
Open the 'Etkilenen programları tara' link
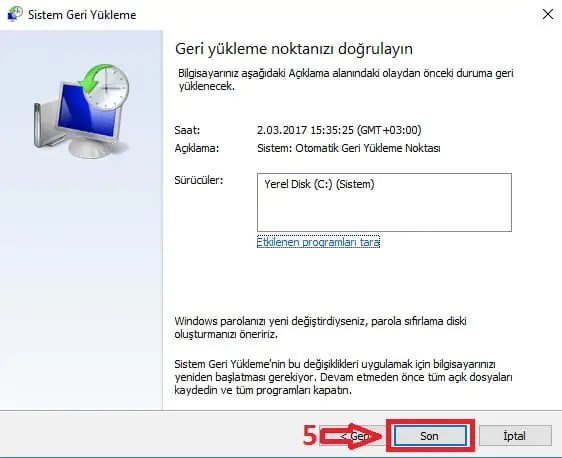click(x=318, y=242)
